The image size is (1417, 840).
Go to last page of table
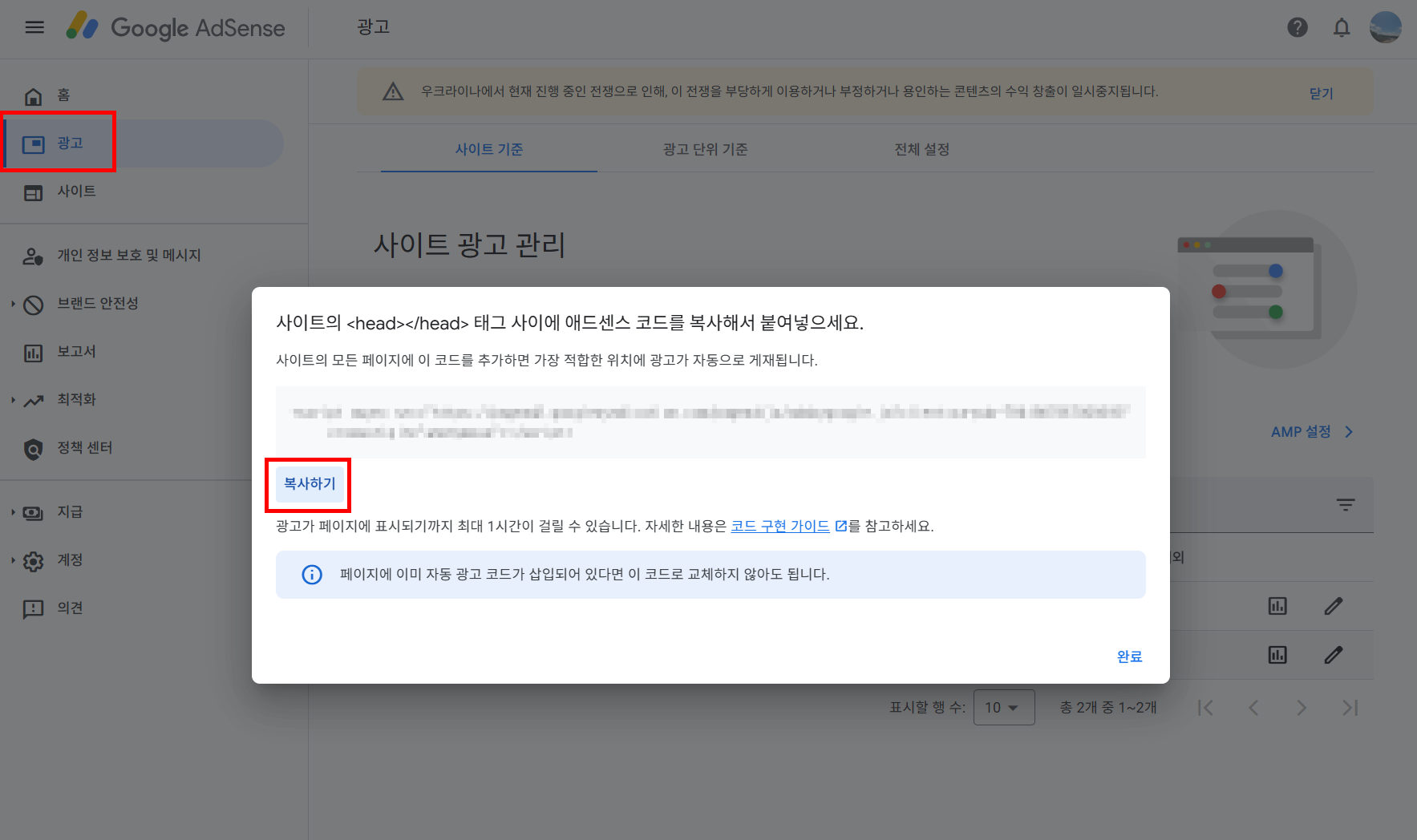(1350, 708)
